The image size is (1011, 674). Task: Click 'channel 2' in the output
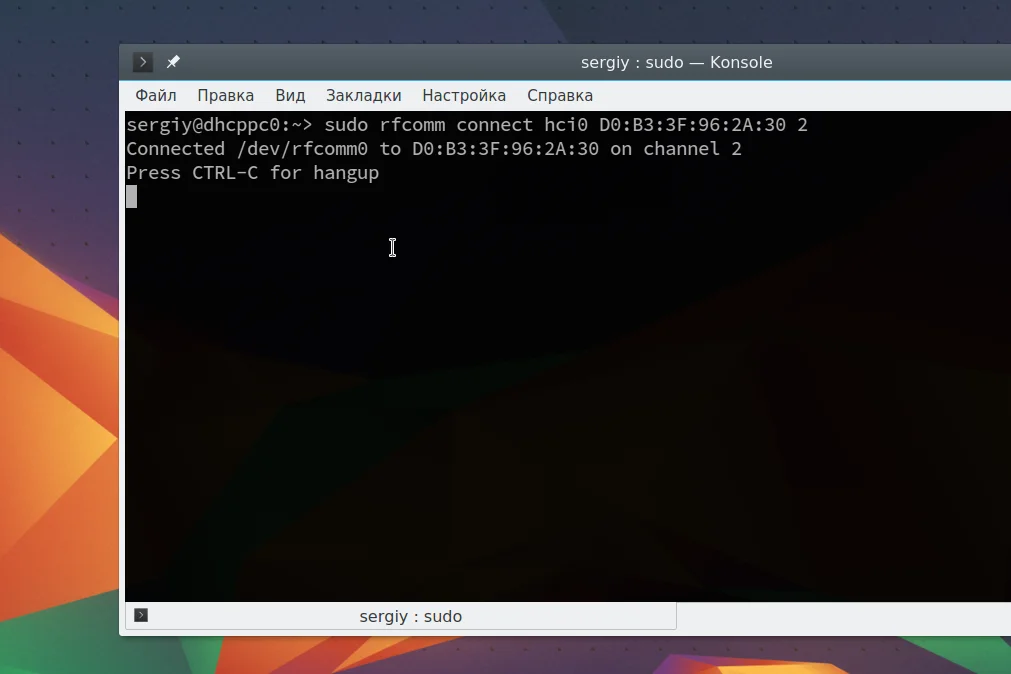(x=692, y=149)
